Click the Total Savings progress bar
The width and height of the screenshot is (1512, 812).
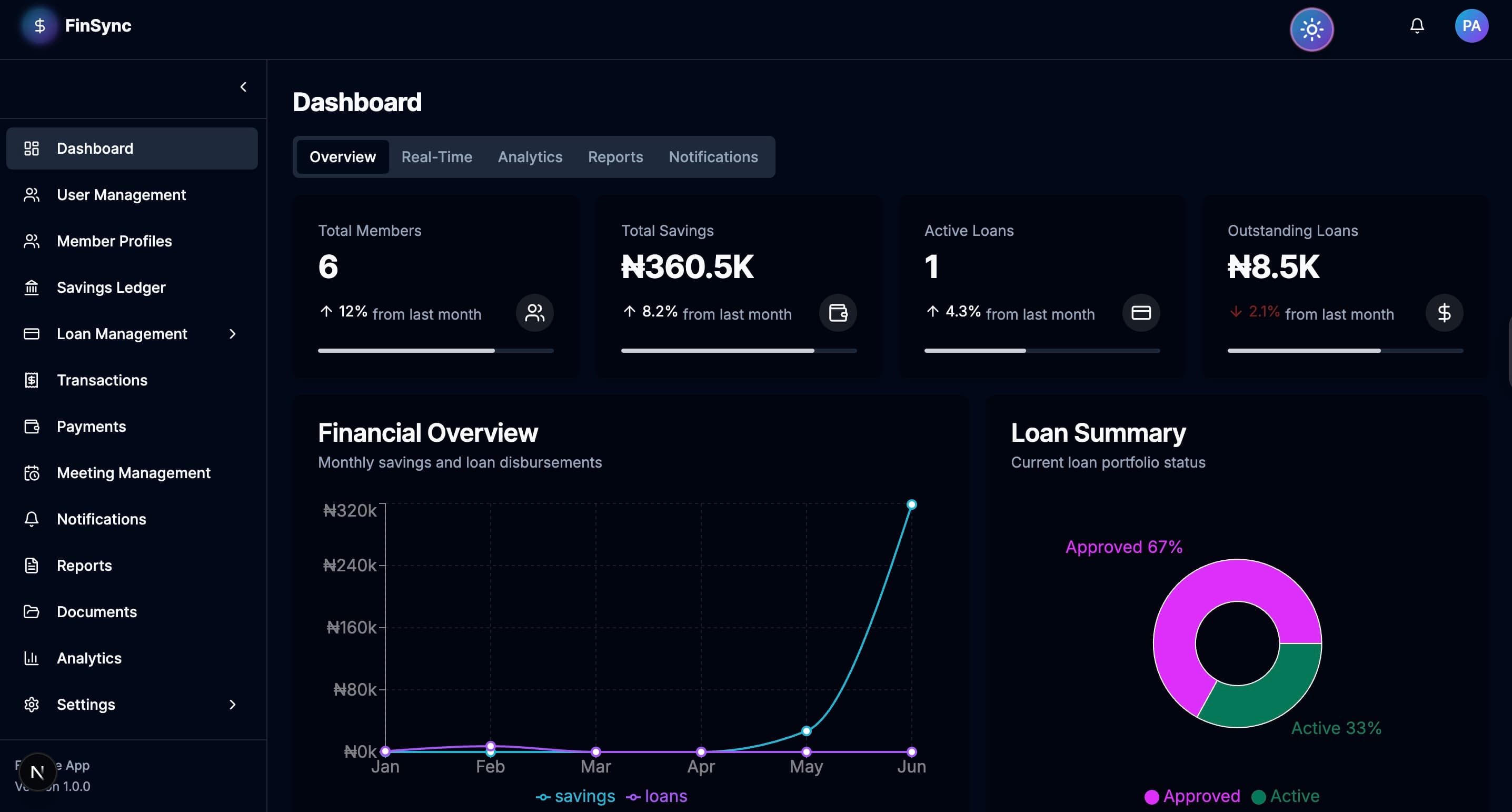coord(739,350)
